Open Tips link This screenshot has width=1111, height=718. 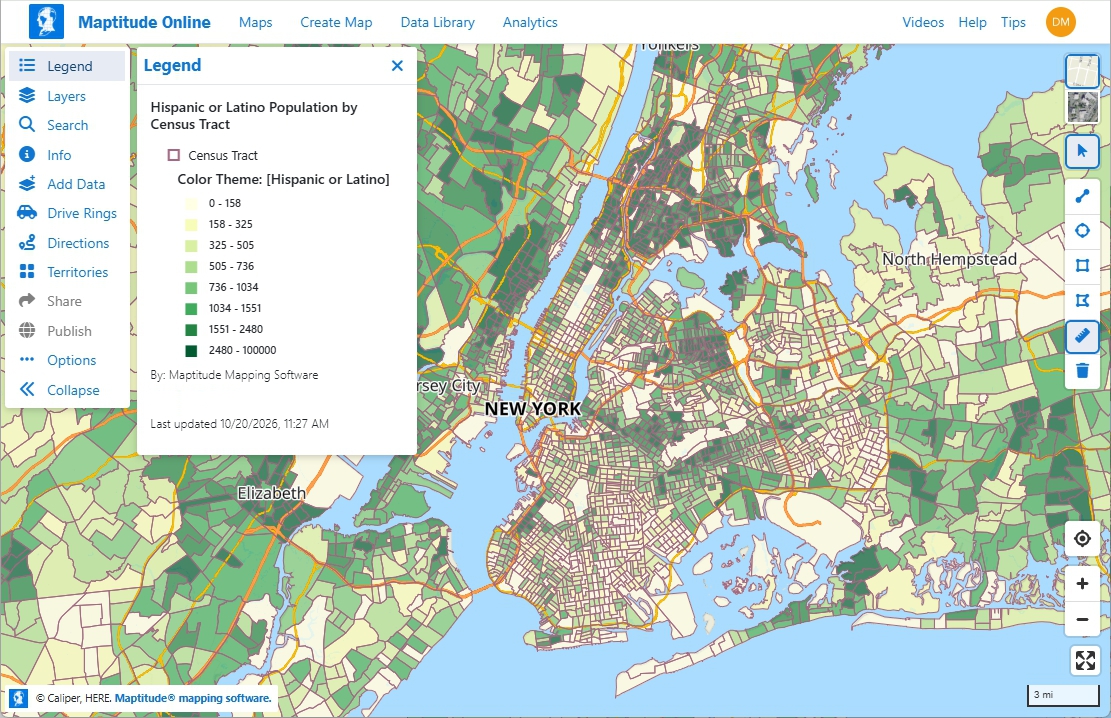pyautogui.click(x=1013, y=22)
